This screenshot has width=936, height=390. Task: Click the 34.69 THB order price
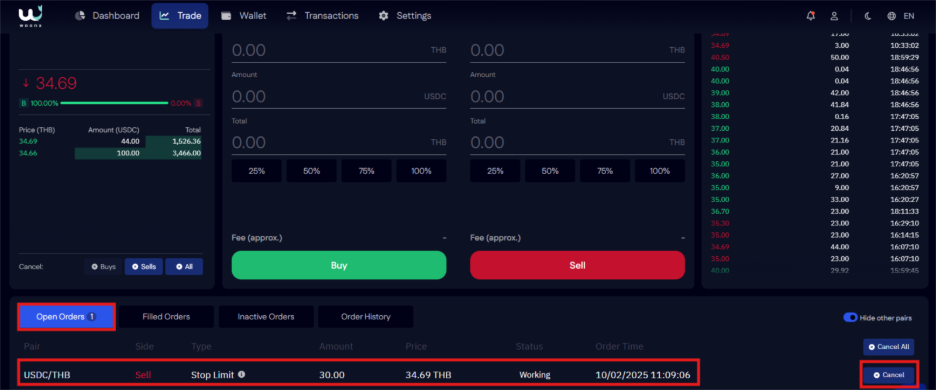(427, 375)
